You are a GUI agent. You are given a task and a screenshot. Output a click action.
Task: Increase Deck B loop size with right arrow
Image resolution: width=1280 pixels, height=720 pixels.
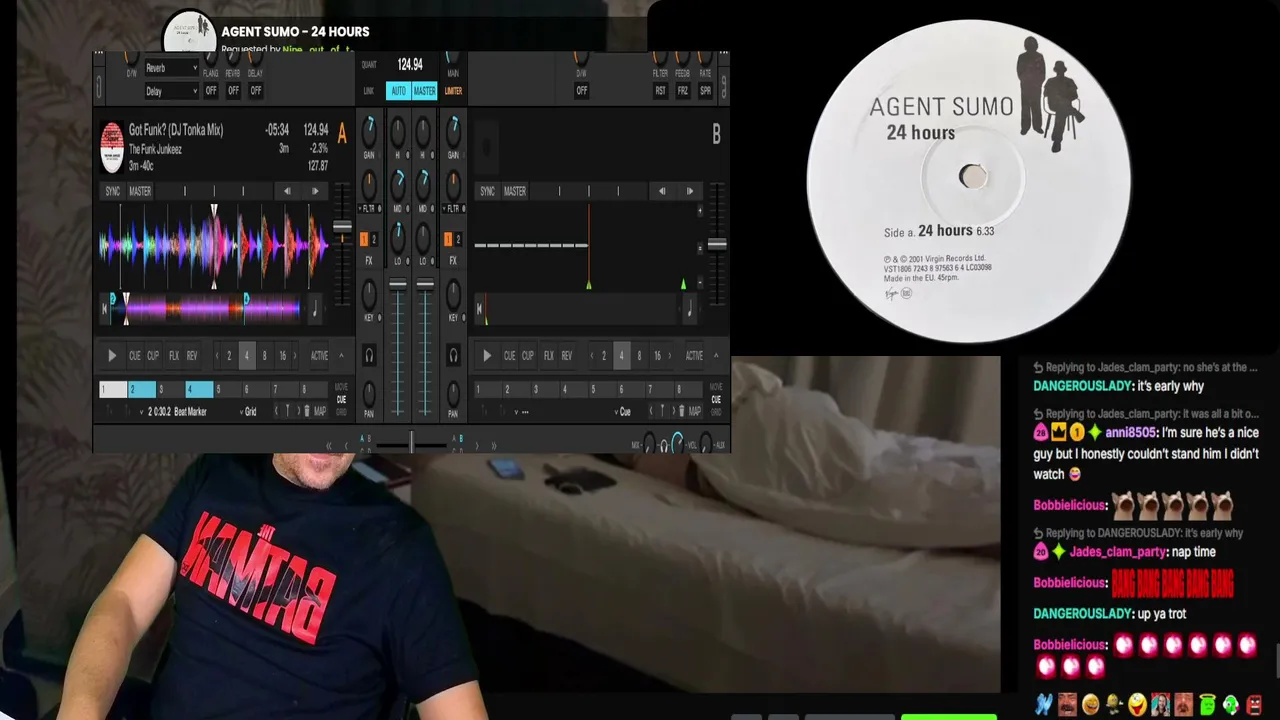coord(672,356)
